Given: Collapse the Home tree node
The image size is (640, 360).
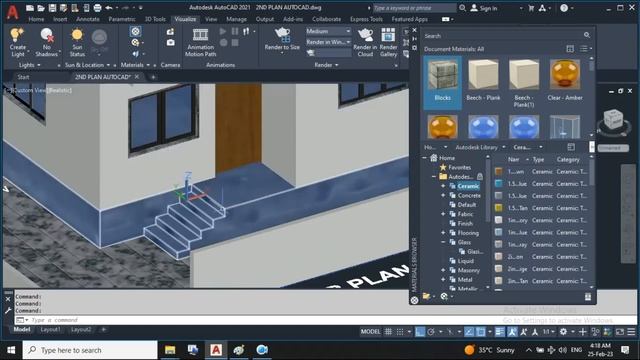Looking at the screenshot, I should (424, 158).
